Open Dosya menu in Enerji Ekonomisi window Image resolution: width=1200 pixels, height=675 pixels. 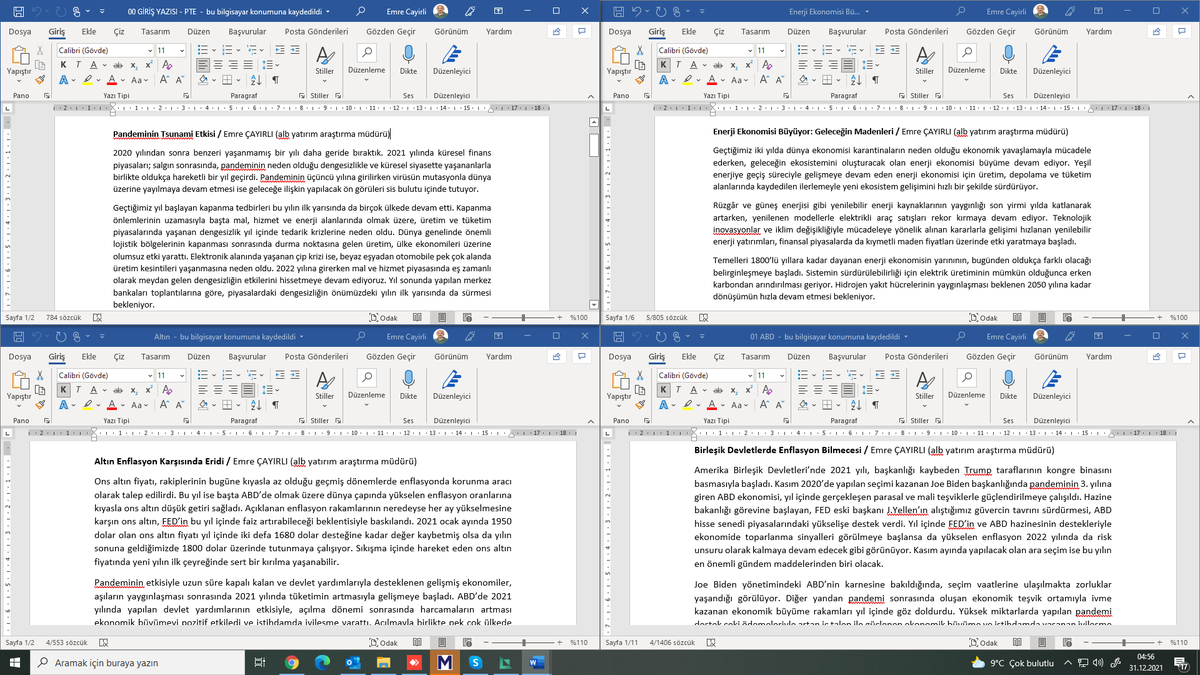coord(620,31)
